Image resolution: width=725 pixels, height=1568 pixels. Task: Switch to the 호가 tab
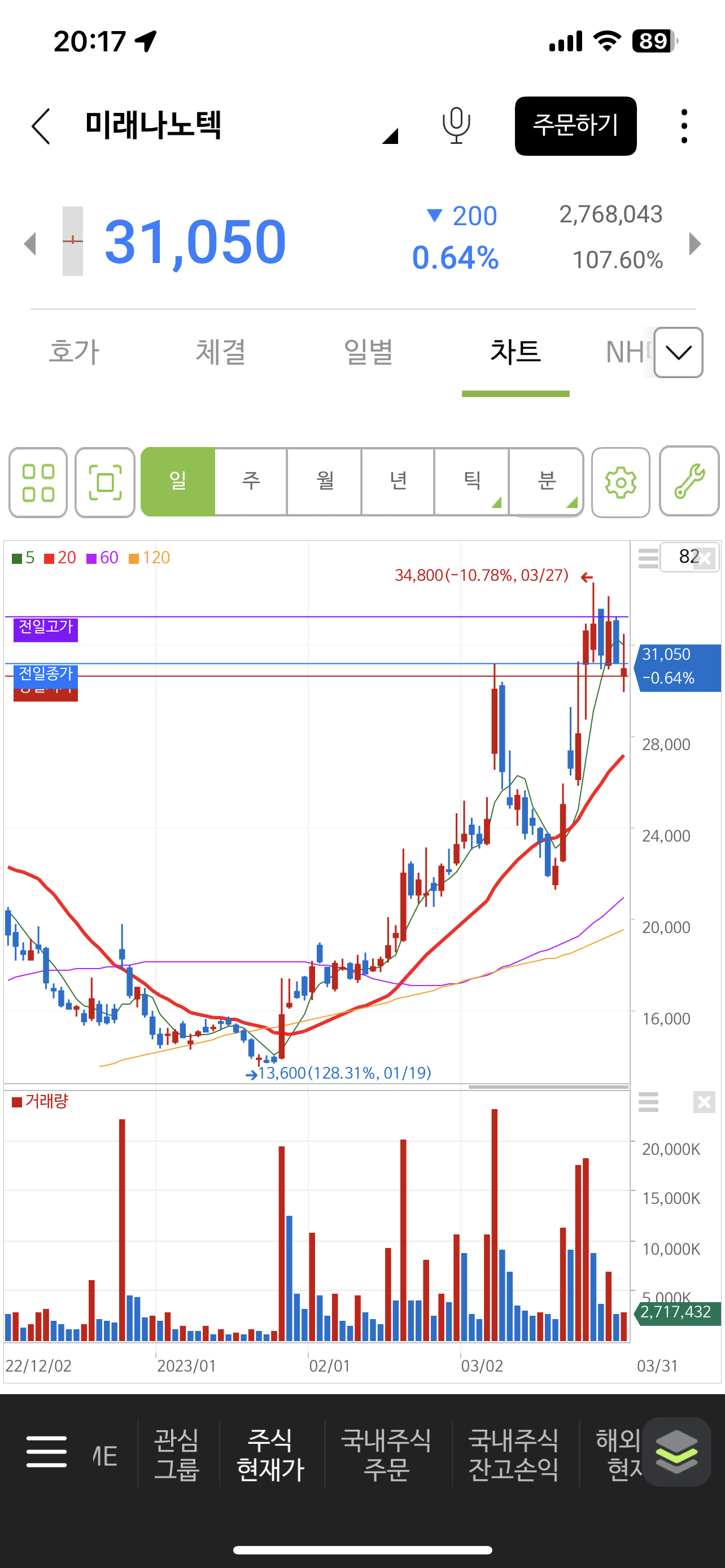(73, 352)
